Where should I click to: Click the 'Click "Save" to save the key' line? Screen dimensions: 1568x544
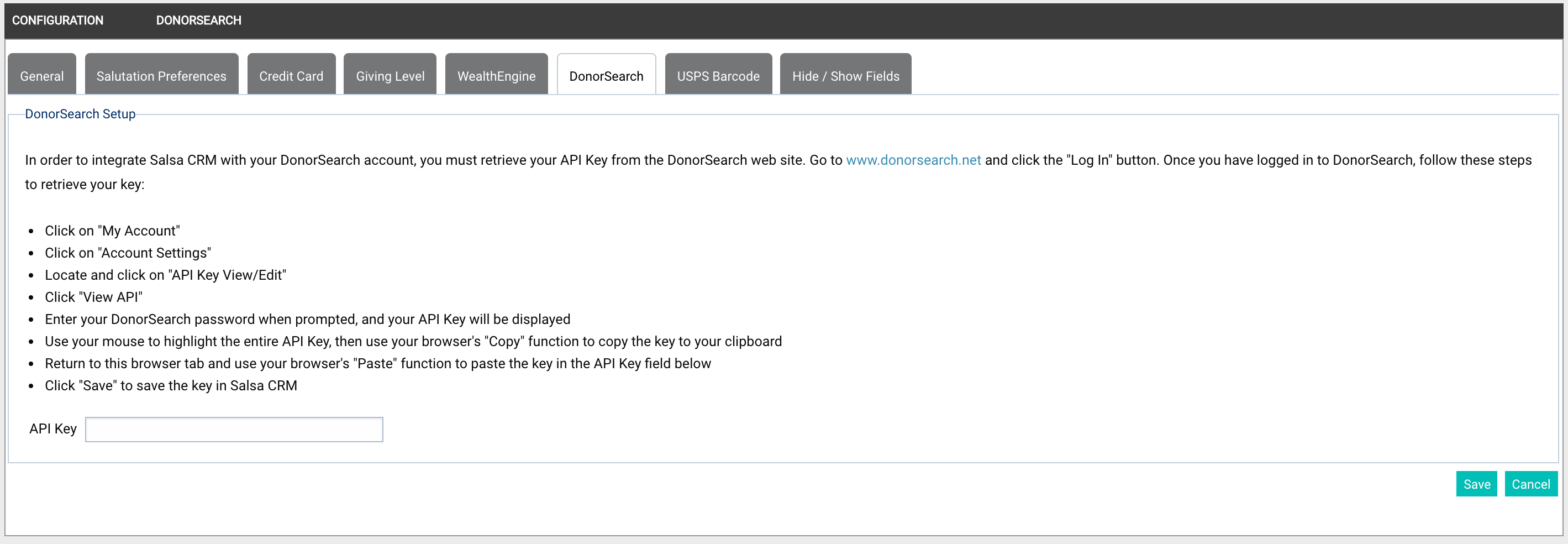pyautogui.click(x=171, y=386)
